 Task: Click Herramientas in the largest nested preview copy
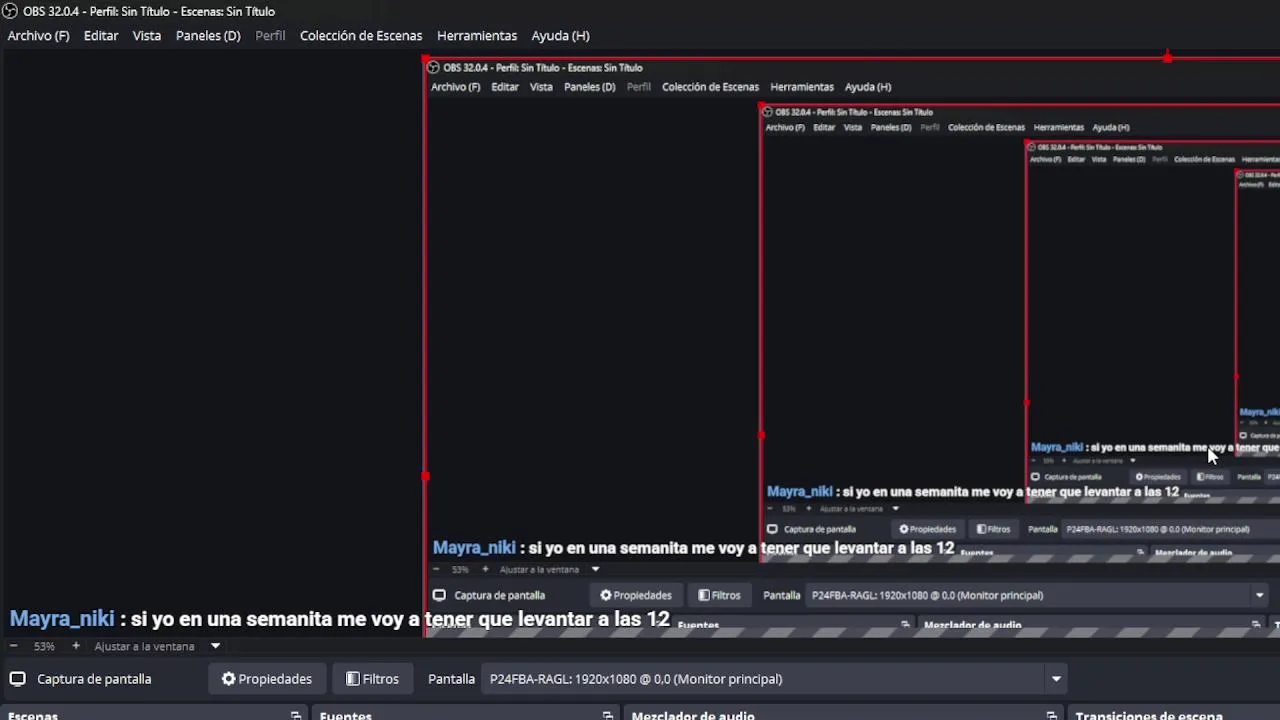pyautogui.click(x=802, y=87)
